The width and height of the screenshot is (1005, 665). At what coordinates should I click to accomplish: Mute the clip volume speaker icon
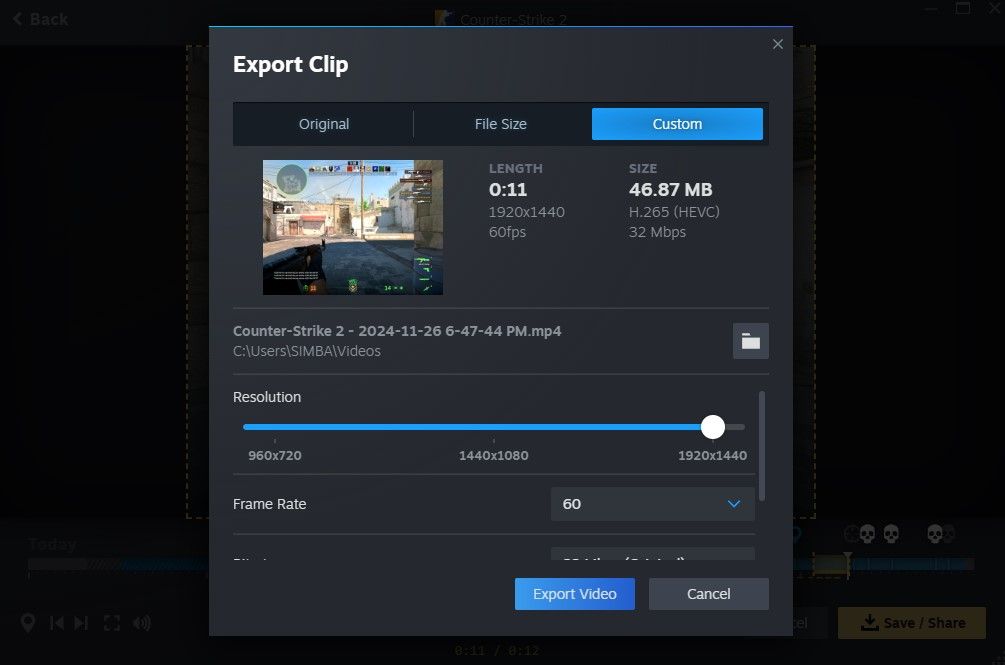(x=142, y=623)
